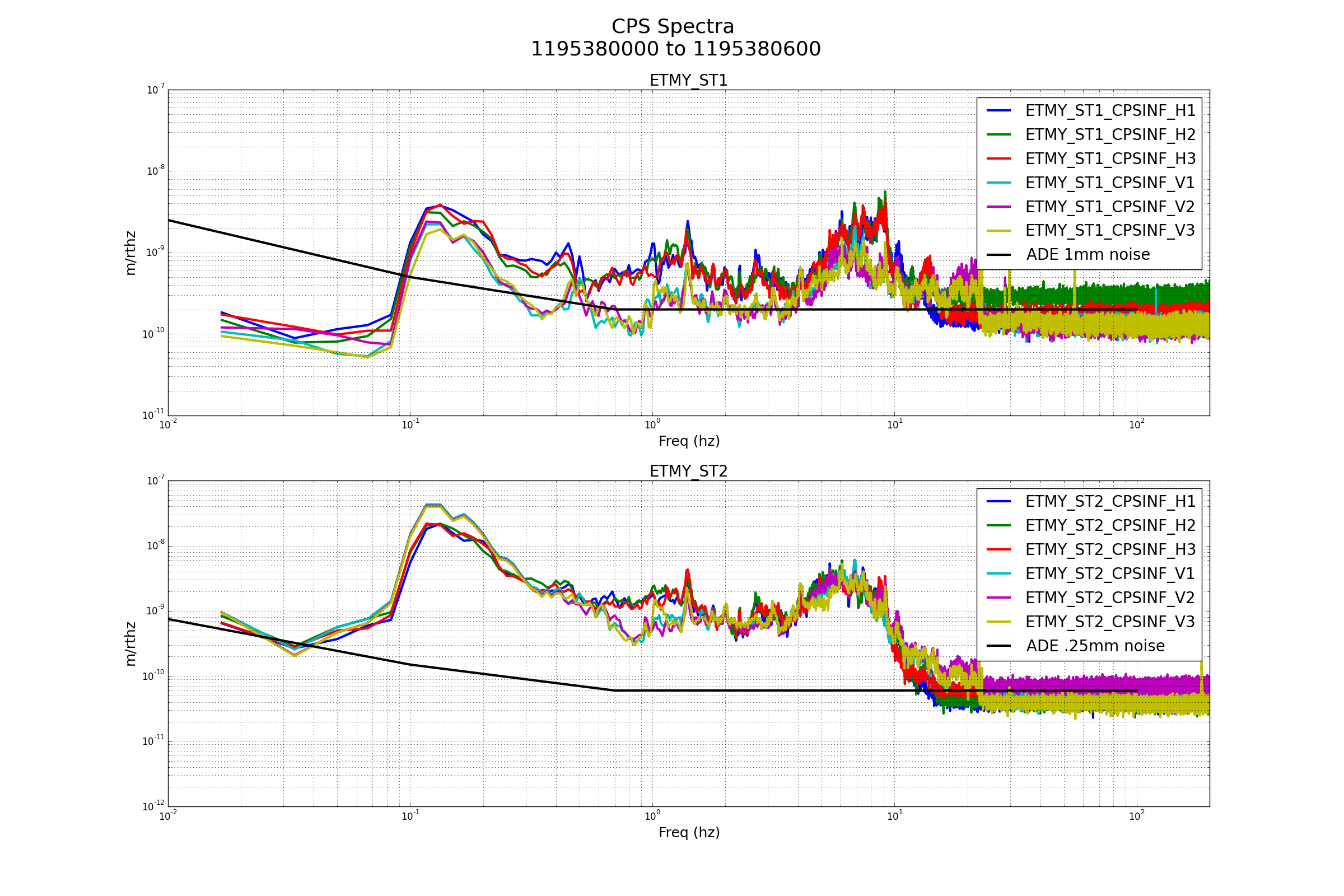Click the m/rthz label of ETMY_ST2 plot
This screenshot has height=896, width=1344.
[131, 644]
